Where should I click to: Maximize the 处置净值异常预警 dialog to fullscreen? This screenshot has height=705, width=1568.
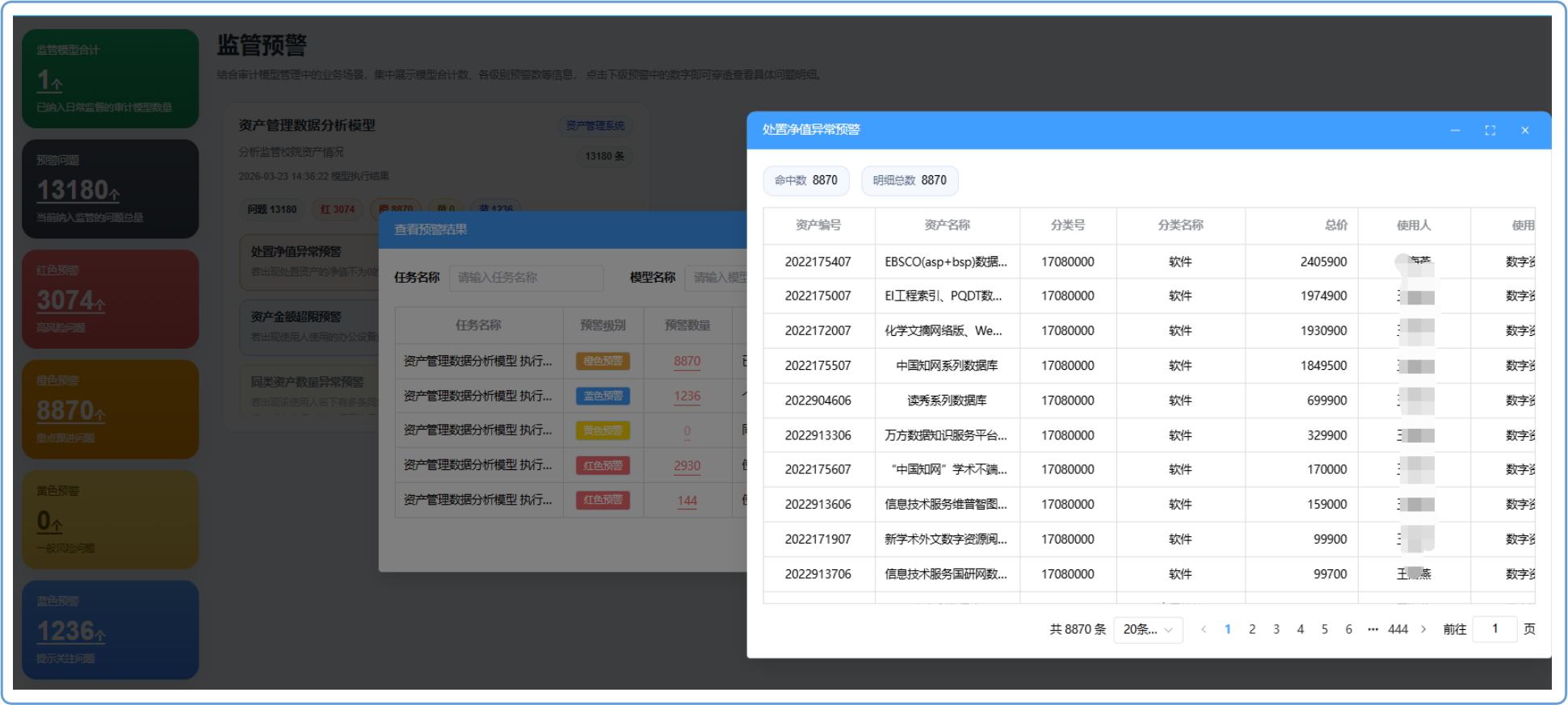point(1490,130)
